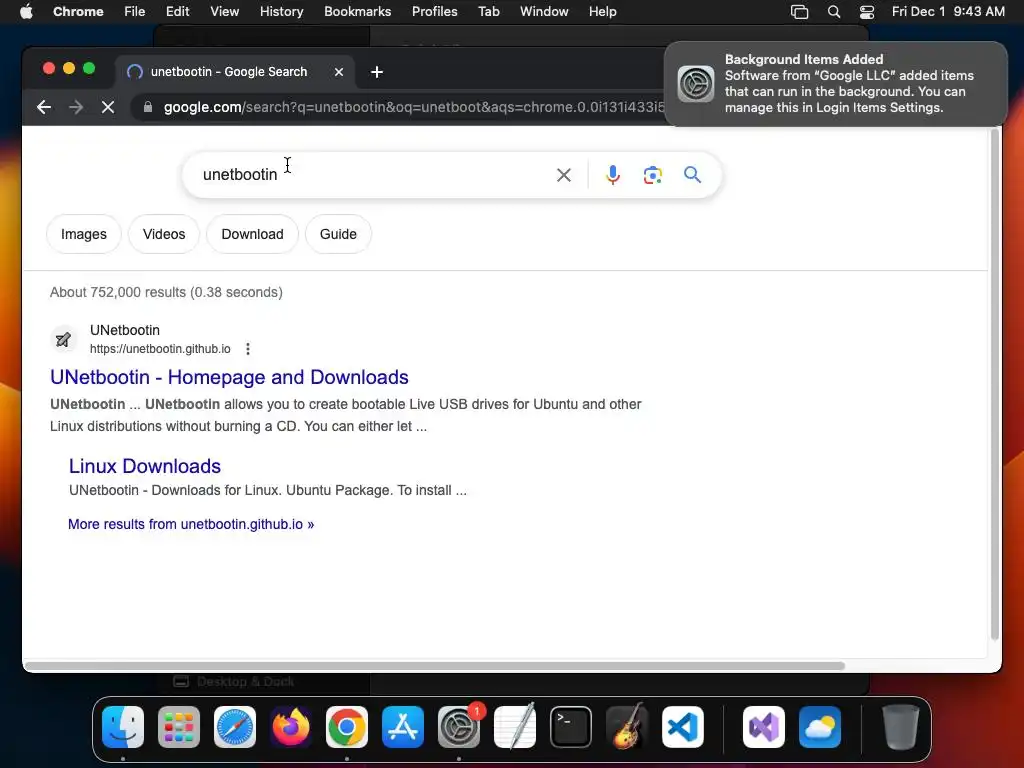Open the File menu
Viewport: 1024px width, 768px height.
(x=135, y=12)
